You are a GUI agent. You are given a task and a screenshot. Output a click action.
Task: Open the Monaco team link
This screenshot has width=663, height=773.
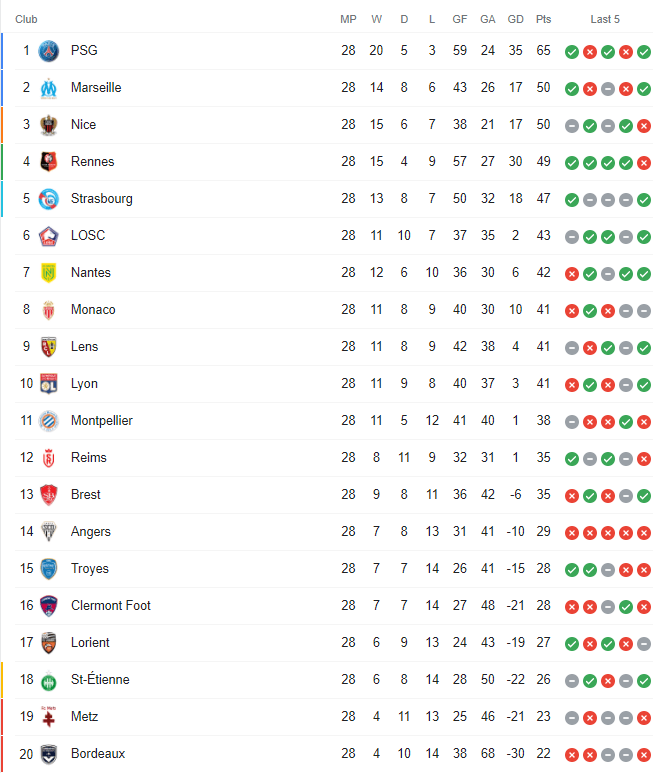(x=93, y=310)
